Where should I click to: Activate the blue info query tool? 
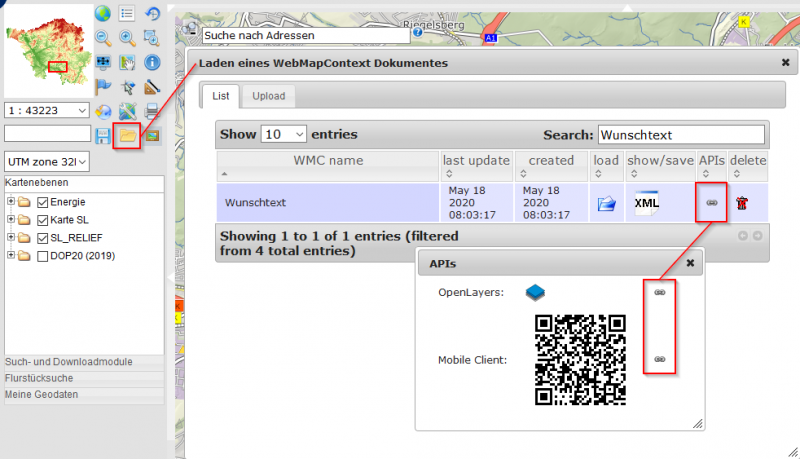[152, 62]
